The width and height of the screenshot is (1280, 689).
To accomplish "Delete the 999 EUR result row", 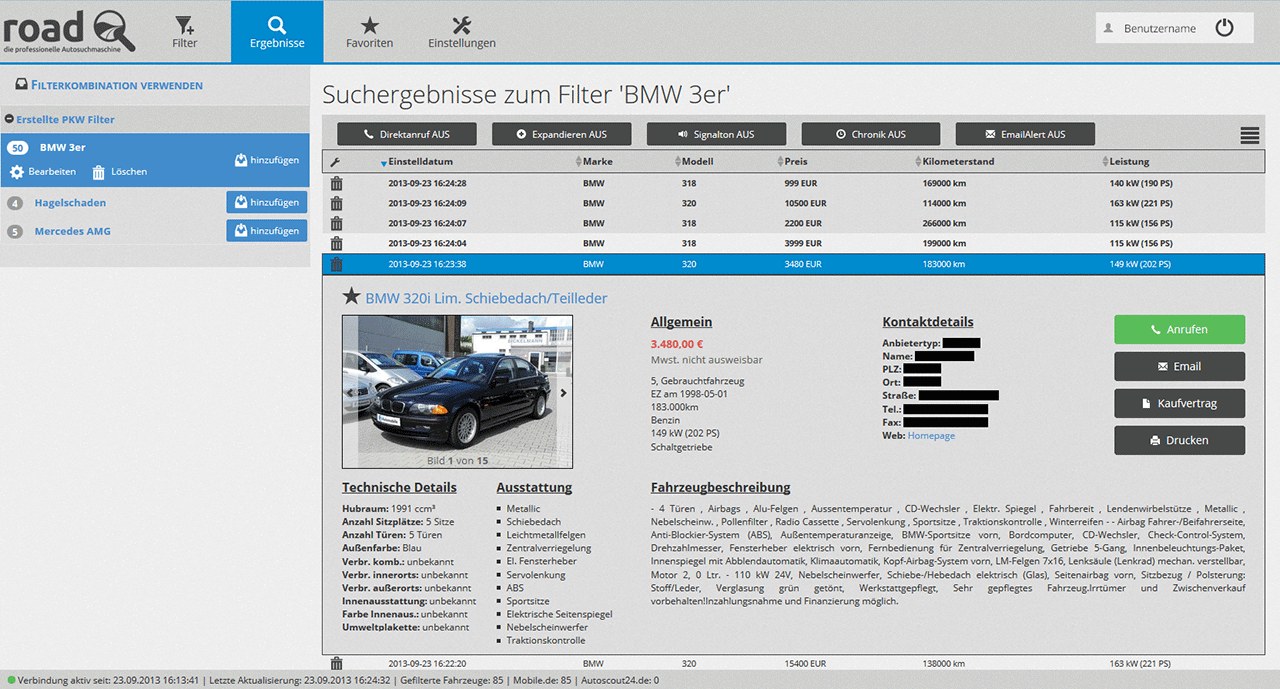I will (x=336, y=183).
